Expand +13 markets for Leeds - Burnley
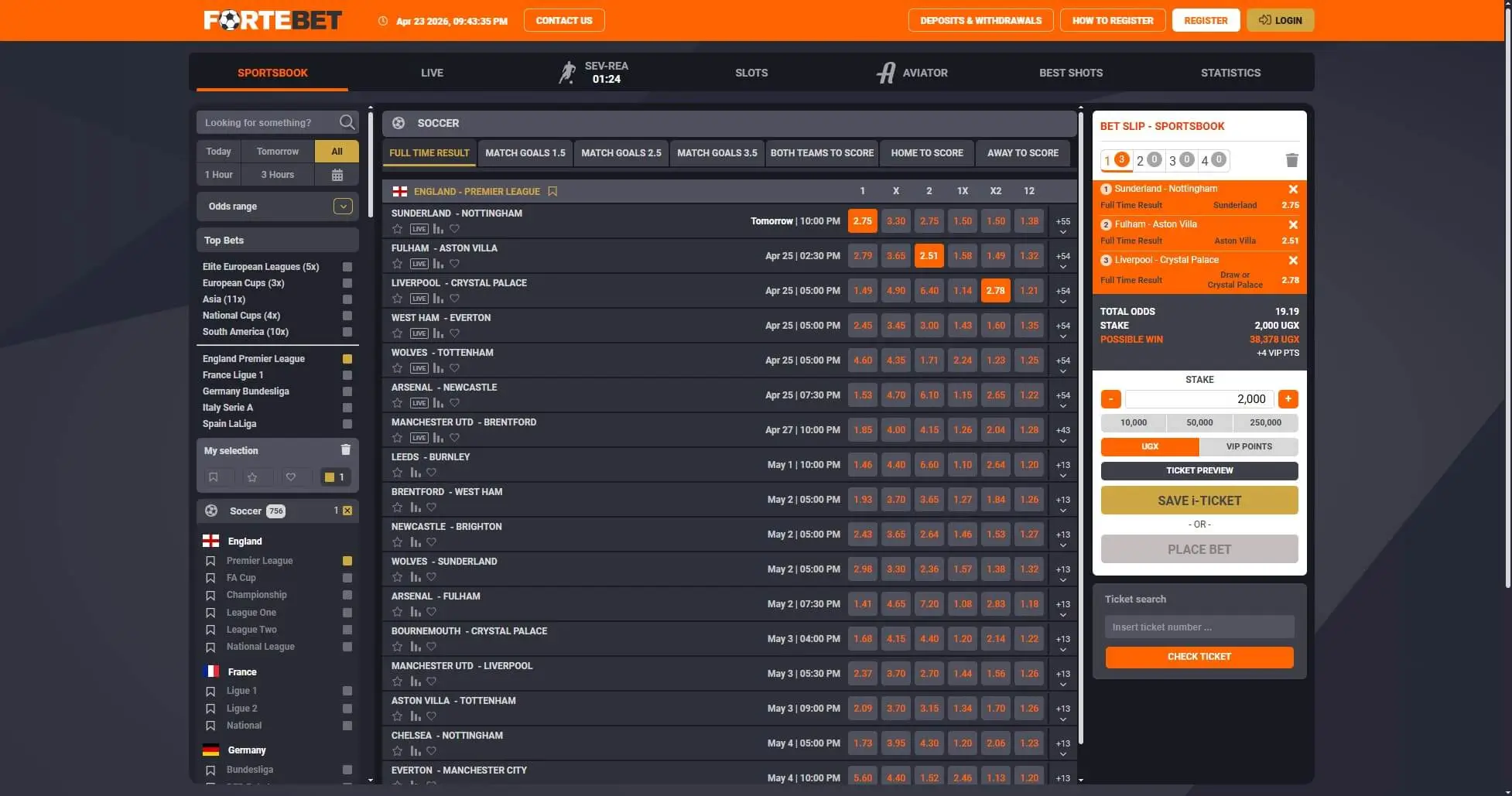The image size is (1512, 796). pos(1063,469)
